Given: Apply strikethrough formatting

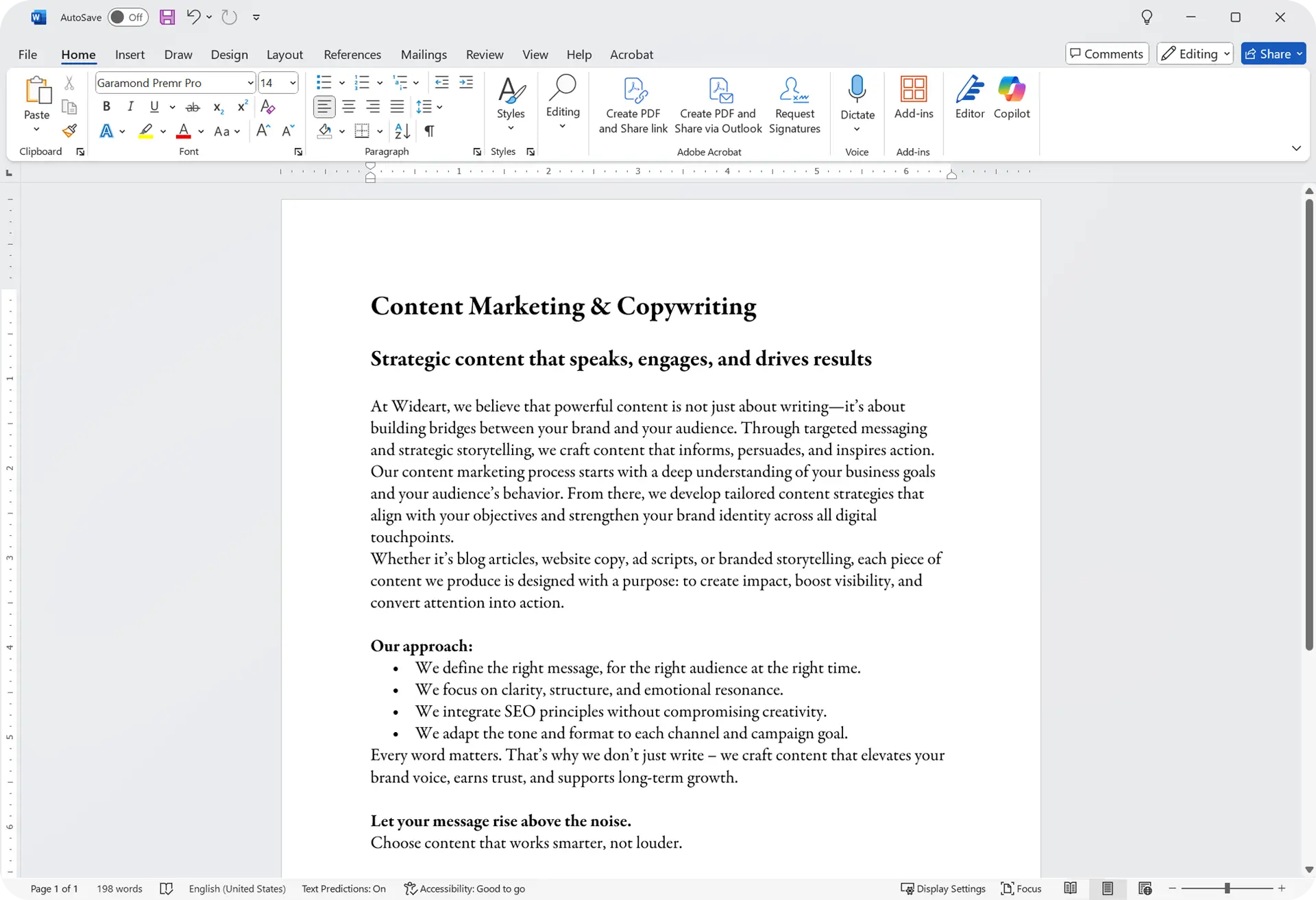Looking at the screenshot, I should 193,107.
